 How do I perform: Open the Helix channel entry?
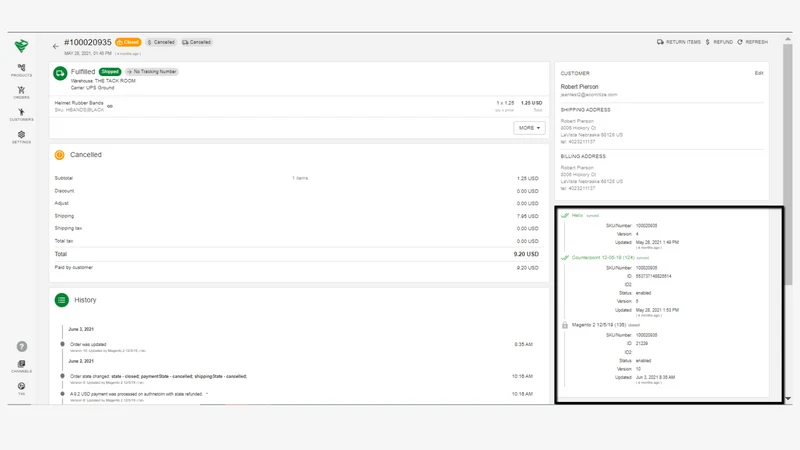(577, 215)
